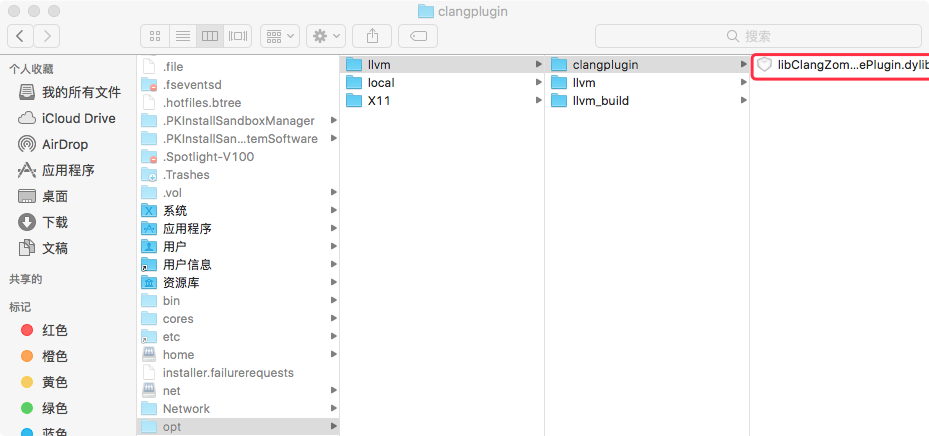The width and height of the screenshot is (929, 436).
Task: Go back with the left arrow button
Action: point(20,36)
